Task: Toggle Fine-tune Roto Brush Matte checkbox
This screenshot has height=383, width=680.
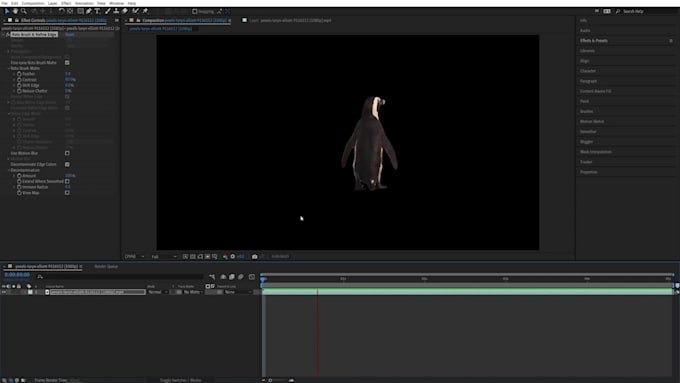Action: tap(67, 62)
